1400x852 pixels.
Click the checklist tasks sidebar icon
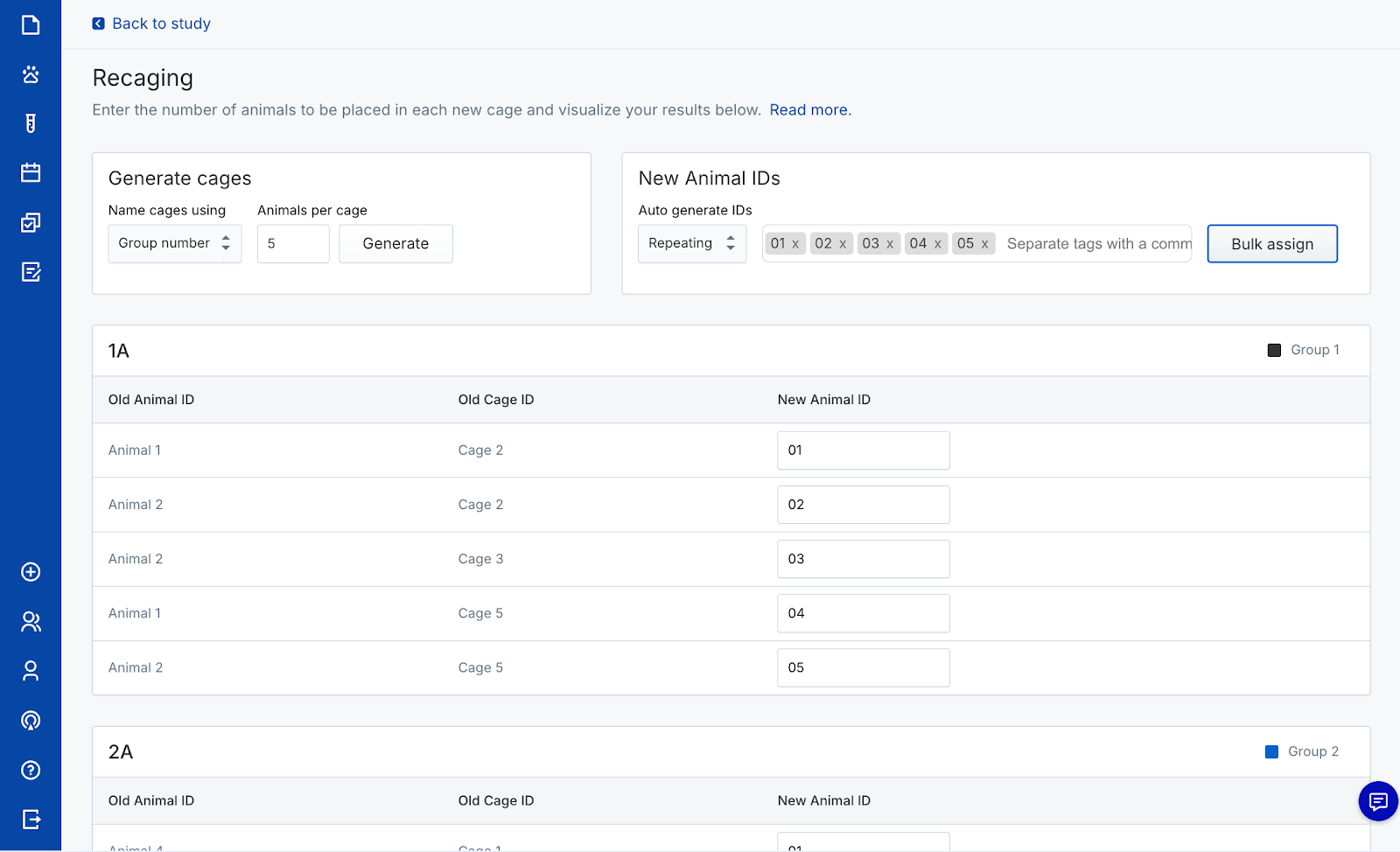click(31, 222)
